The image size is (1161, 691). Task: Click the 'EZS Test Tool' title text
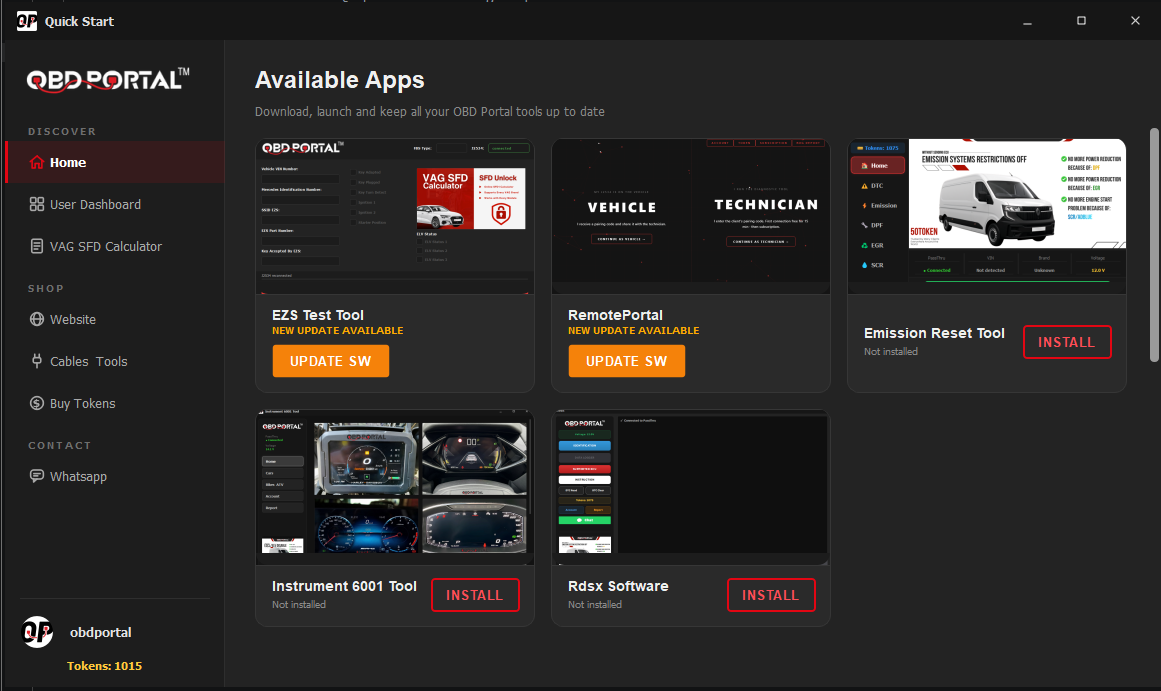(318, 315)
